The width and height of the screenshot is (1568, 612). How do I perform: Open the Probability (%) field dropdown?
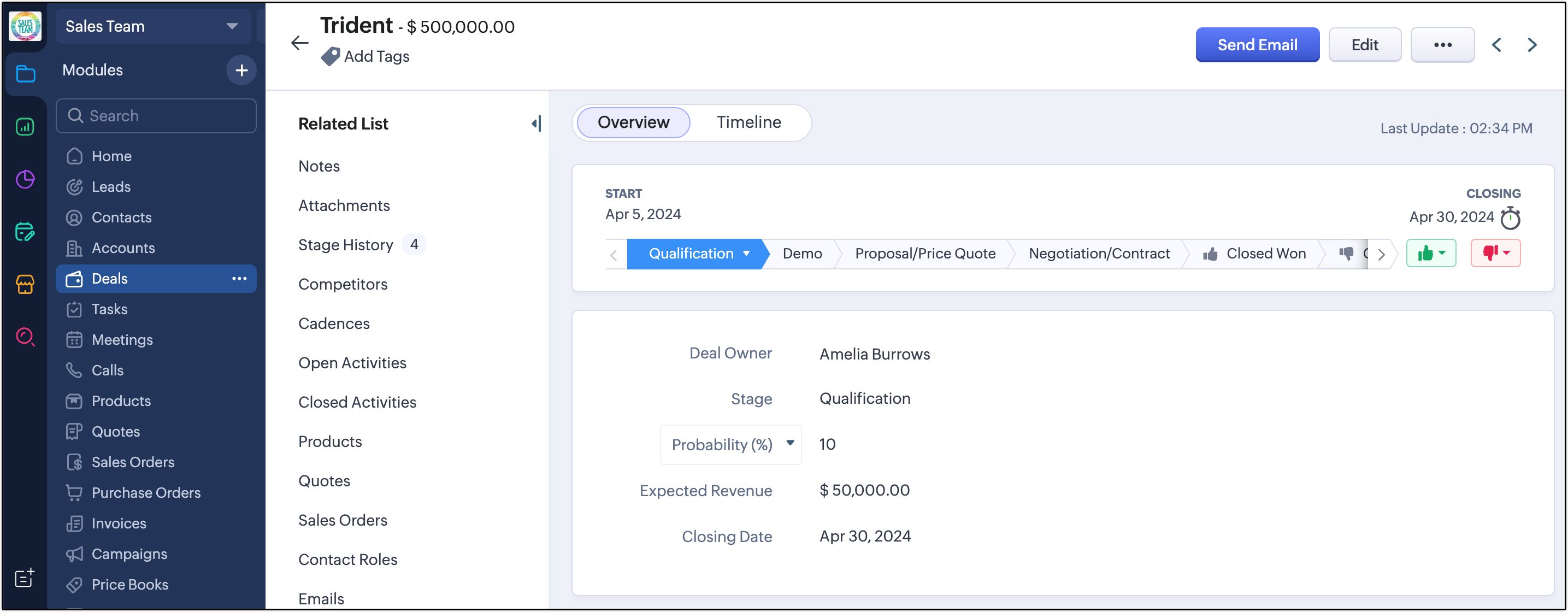790,443
